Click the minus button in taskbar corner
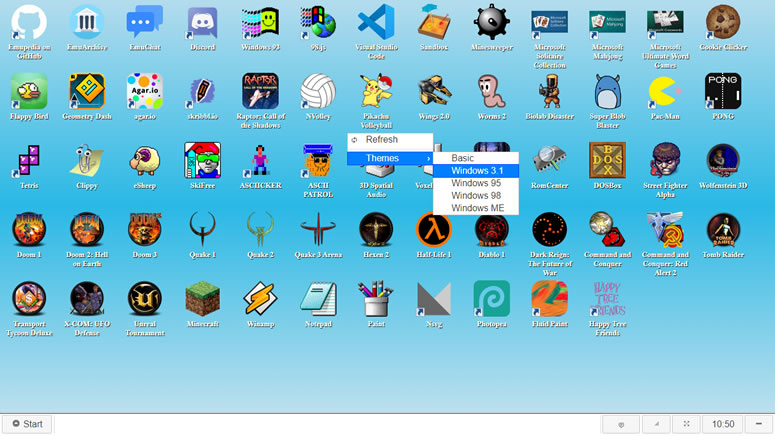The height and width of the screenshot is (436, 775). (759, 424)
